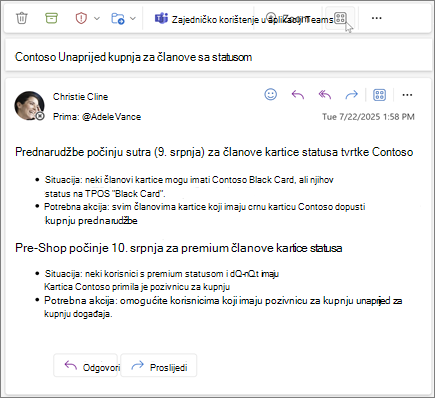Reply all with double-arrow icon

coord(325,95)
